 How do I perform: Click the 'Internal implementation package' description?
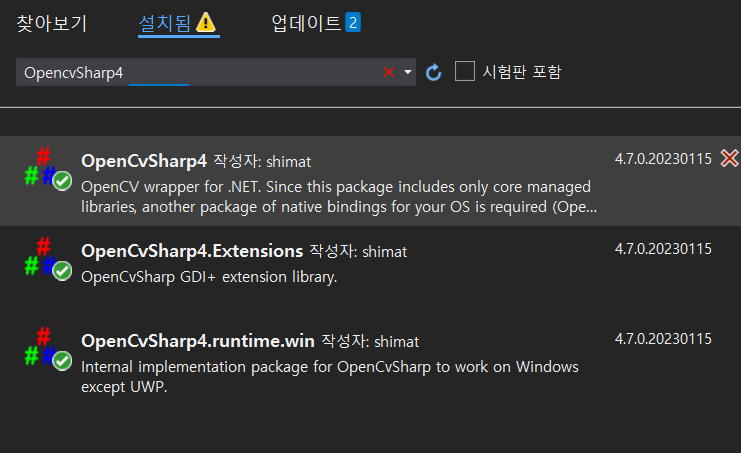[x=330, y=377]
